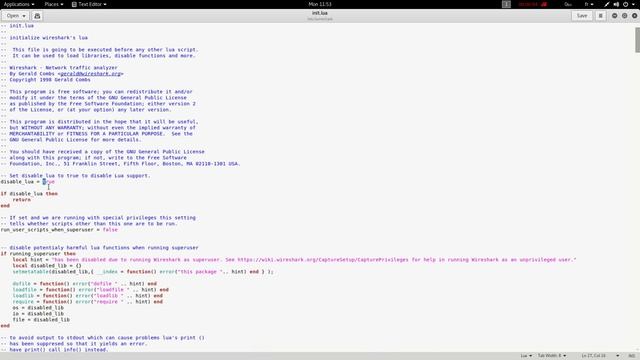Viewport: 640px width, 360px height.
Task: Open the Lua language selector
Action: click(526, 356)
